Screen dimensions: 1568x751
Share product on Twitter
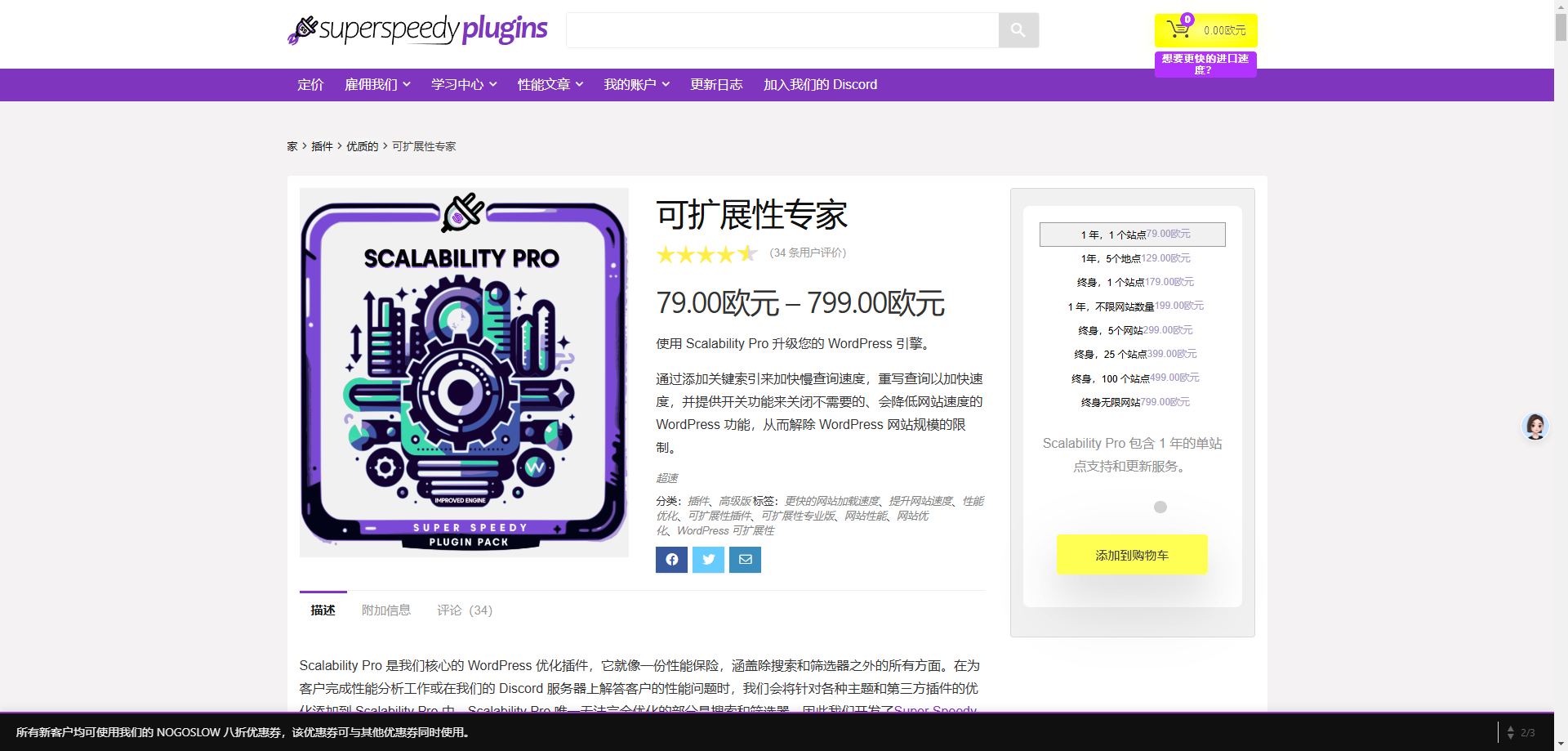(x=708, y=560)
